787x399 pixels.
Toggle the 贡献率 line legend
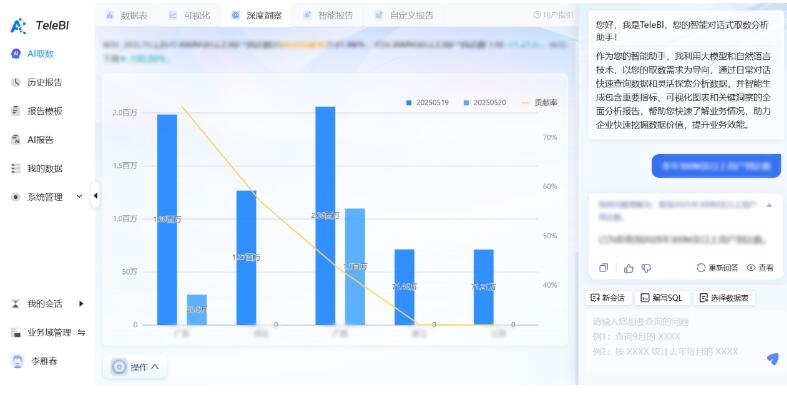540,102
